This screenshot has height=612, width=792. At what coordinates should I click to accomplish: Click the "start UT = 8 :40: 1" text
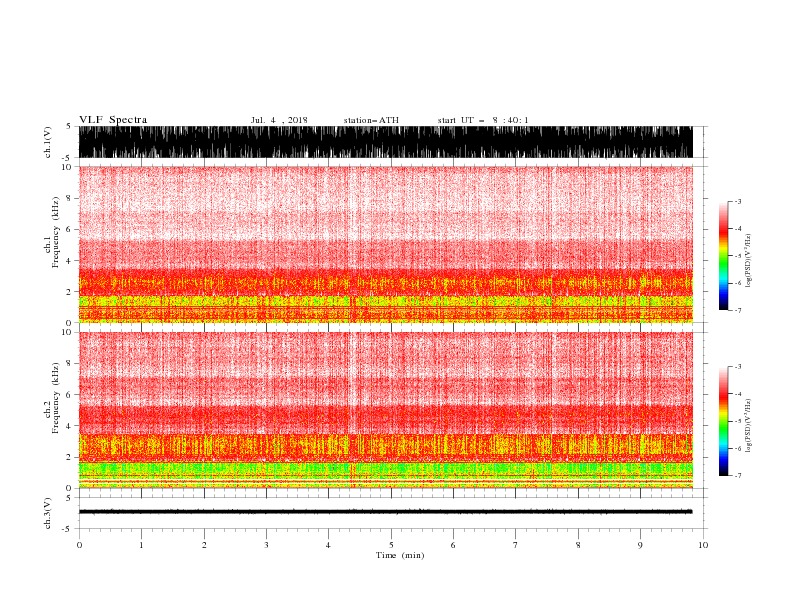click(483, 120)
